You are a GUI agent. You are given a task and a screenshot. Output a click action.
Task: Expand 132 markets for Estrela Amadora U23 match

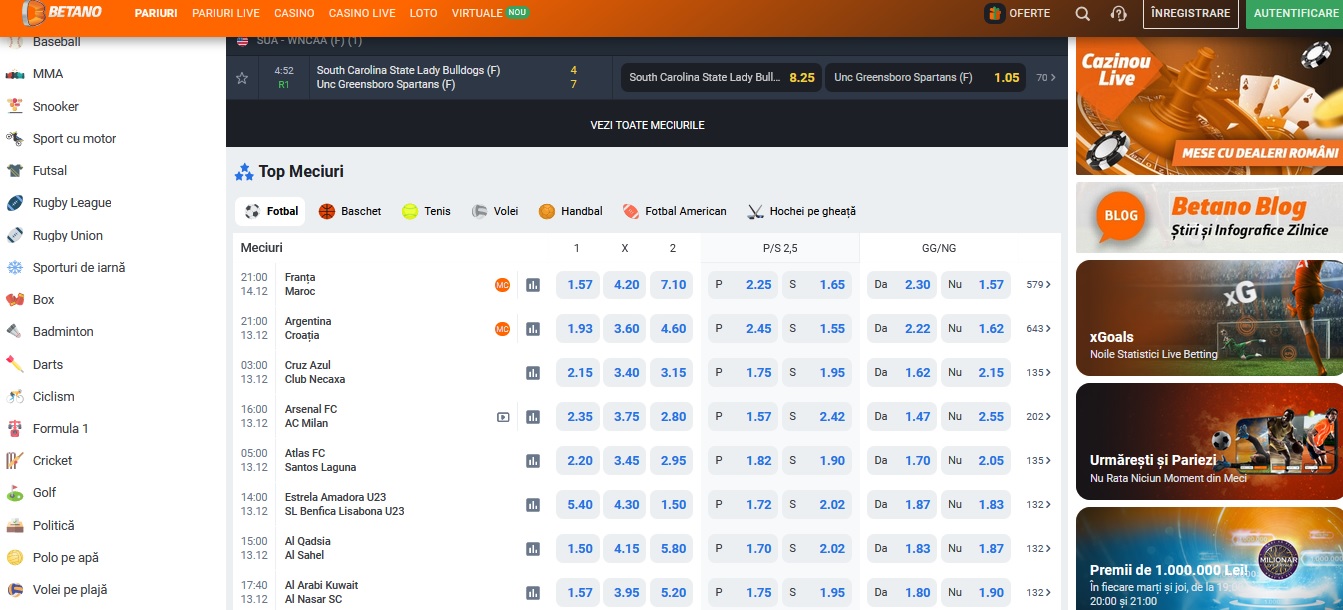click(x=1039, y=505)
